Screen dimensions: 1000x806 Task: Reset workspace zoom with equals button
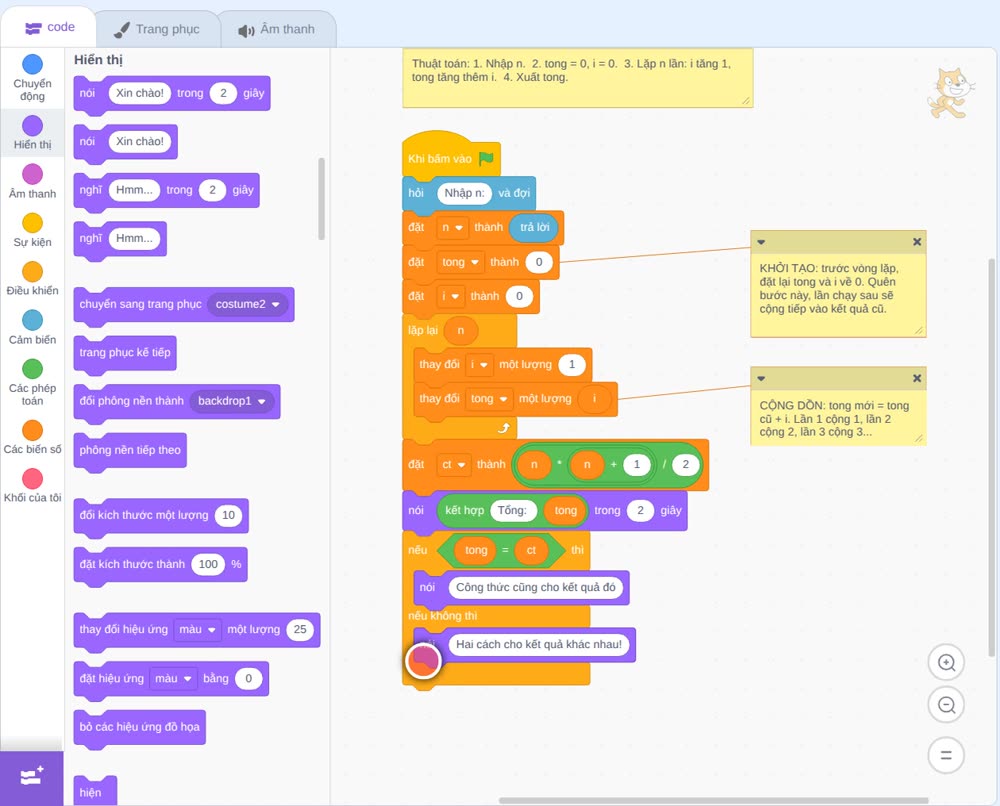tap(946, 756)
